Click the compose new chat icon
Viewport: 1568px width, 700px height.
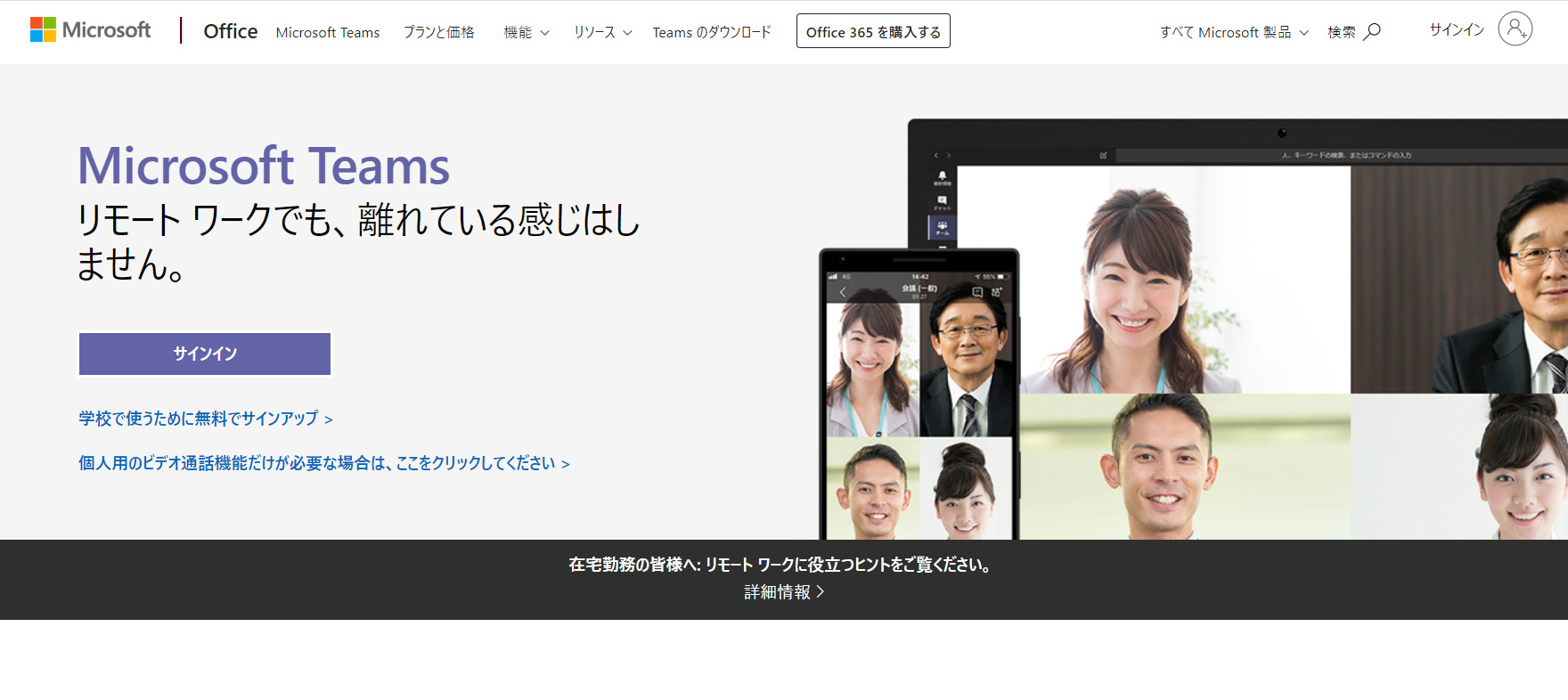pos(1103,155)
